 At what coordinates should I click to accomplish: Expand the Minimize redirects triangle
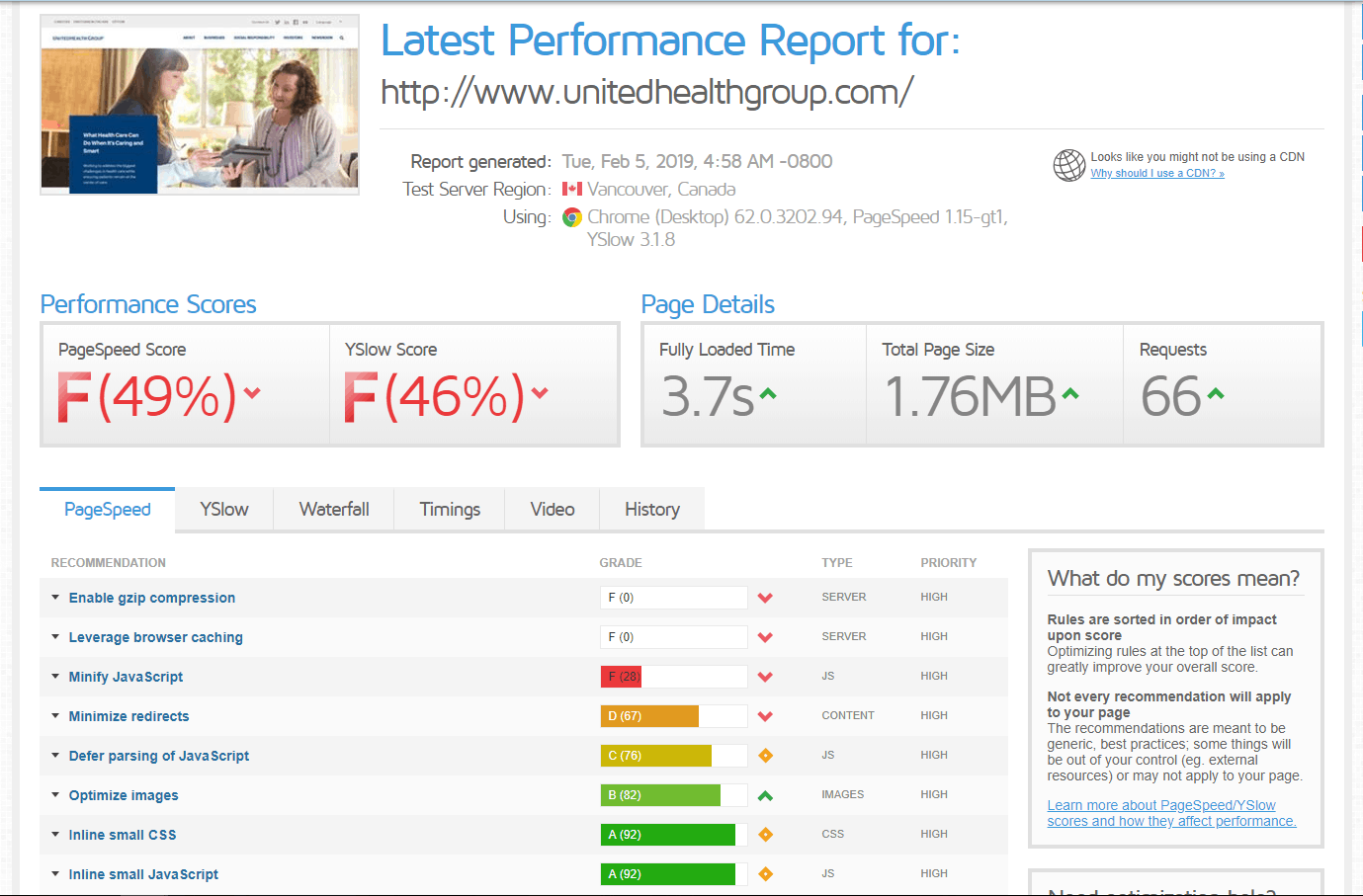tap(55, 715)
